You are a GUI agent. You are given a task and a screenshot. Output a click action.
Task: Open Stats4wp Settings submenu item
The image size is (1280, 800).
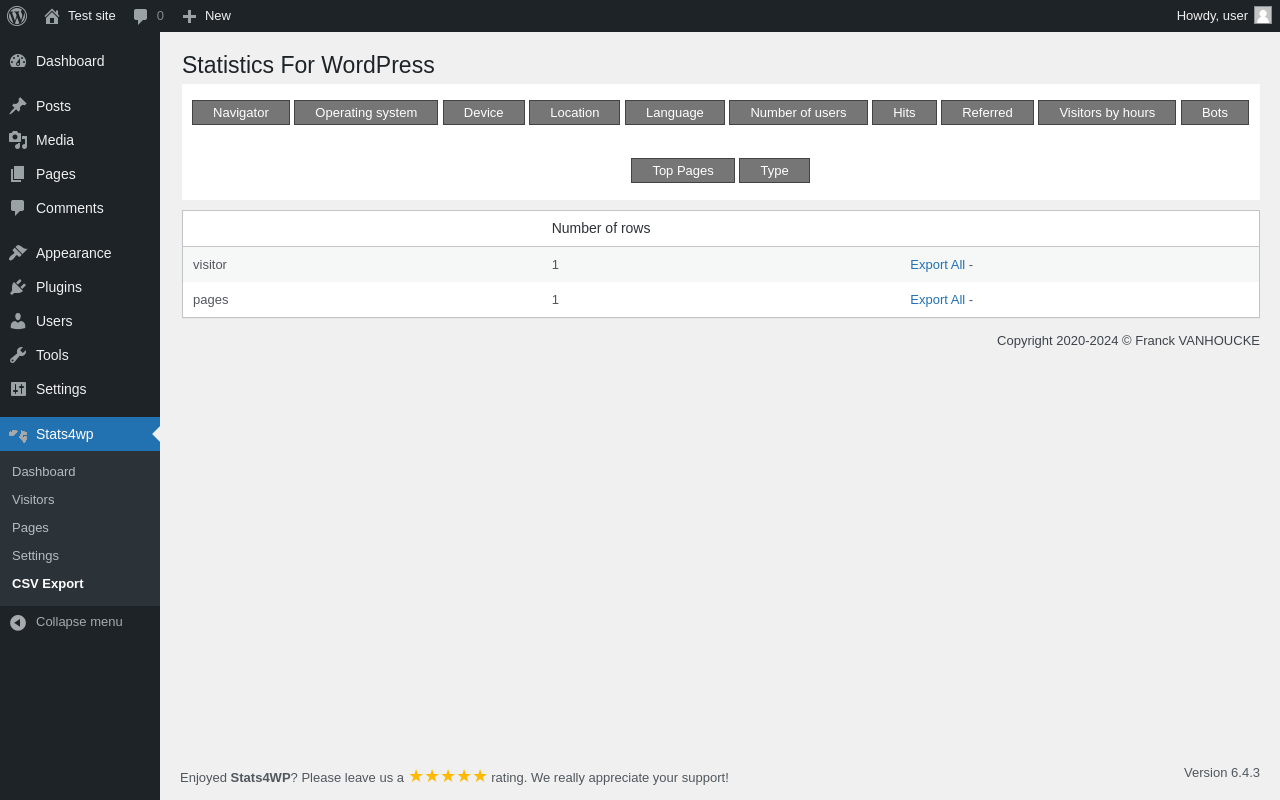[x=35, y=555]
